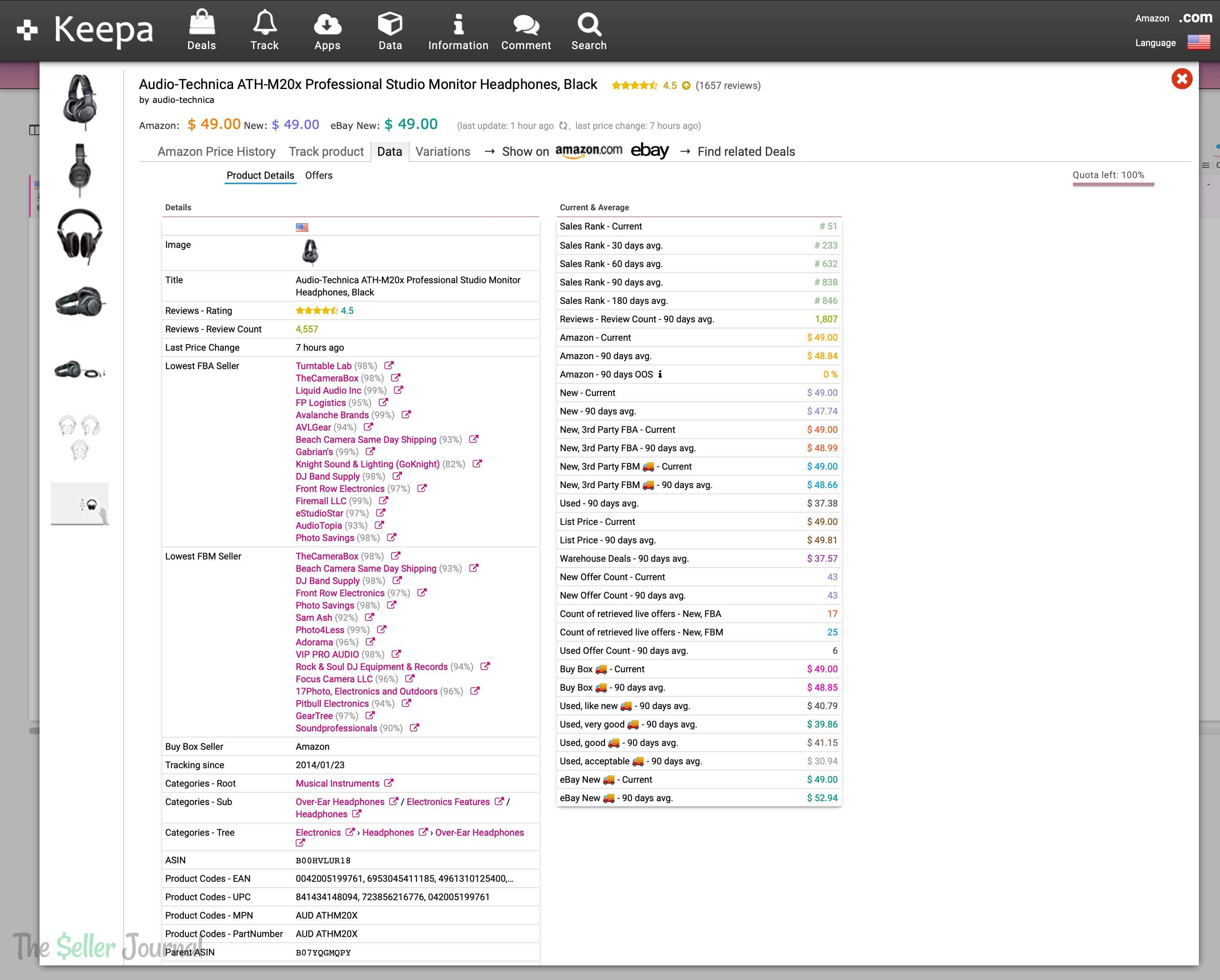Open Search via the magnifier icon

coord(589,24)
